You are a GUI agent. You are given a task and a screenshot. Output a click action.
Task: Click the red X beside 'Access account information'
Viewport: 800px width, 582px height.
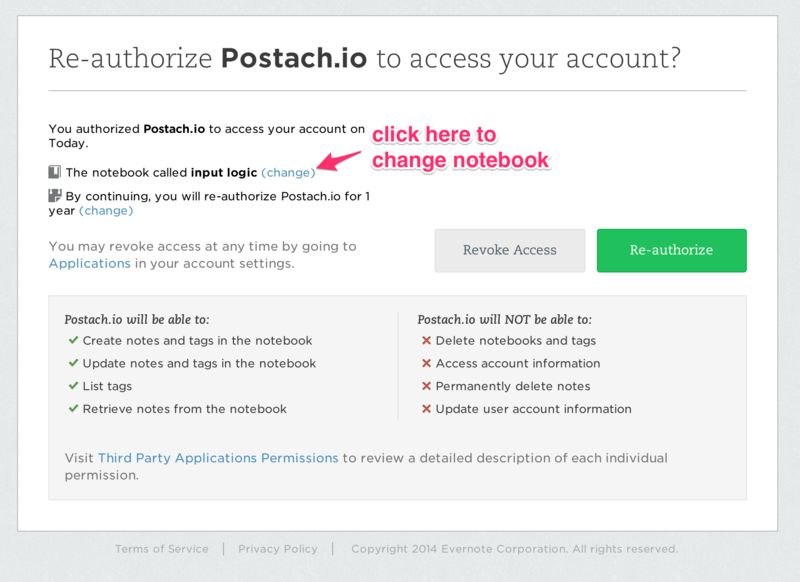point(427,364)
